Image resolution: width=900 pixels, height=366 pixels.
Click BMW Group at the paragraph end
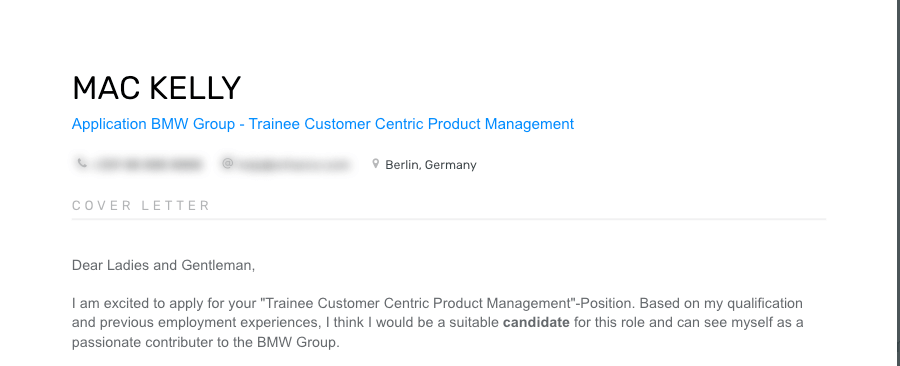pos(297,343)
